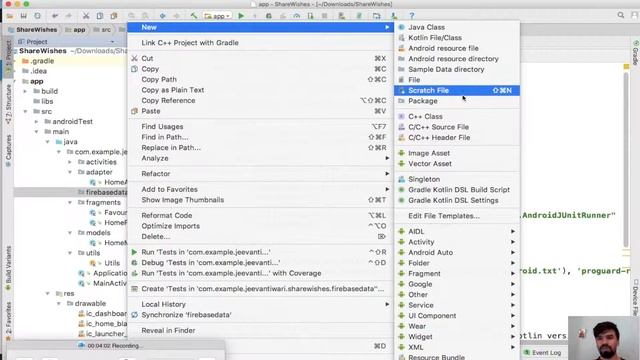Image resolution: width=640 pixels, height=360 pixels.
Task: Expand the XML submenu
Action: tap(457, 348)
